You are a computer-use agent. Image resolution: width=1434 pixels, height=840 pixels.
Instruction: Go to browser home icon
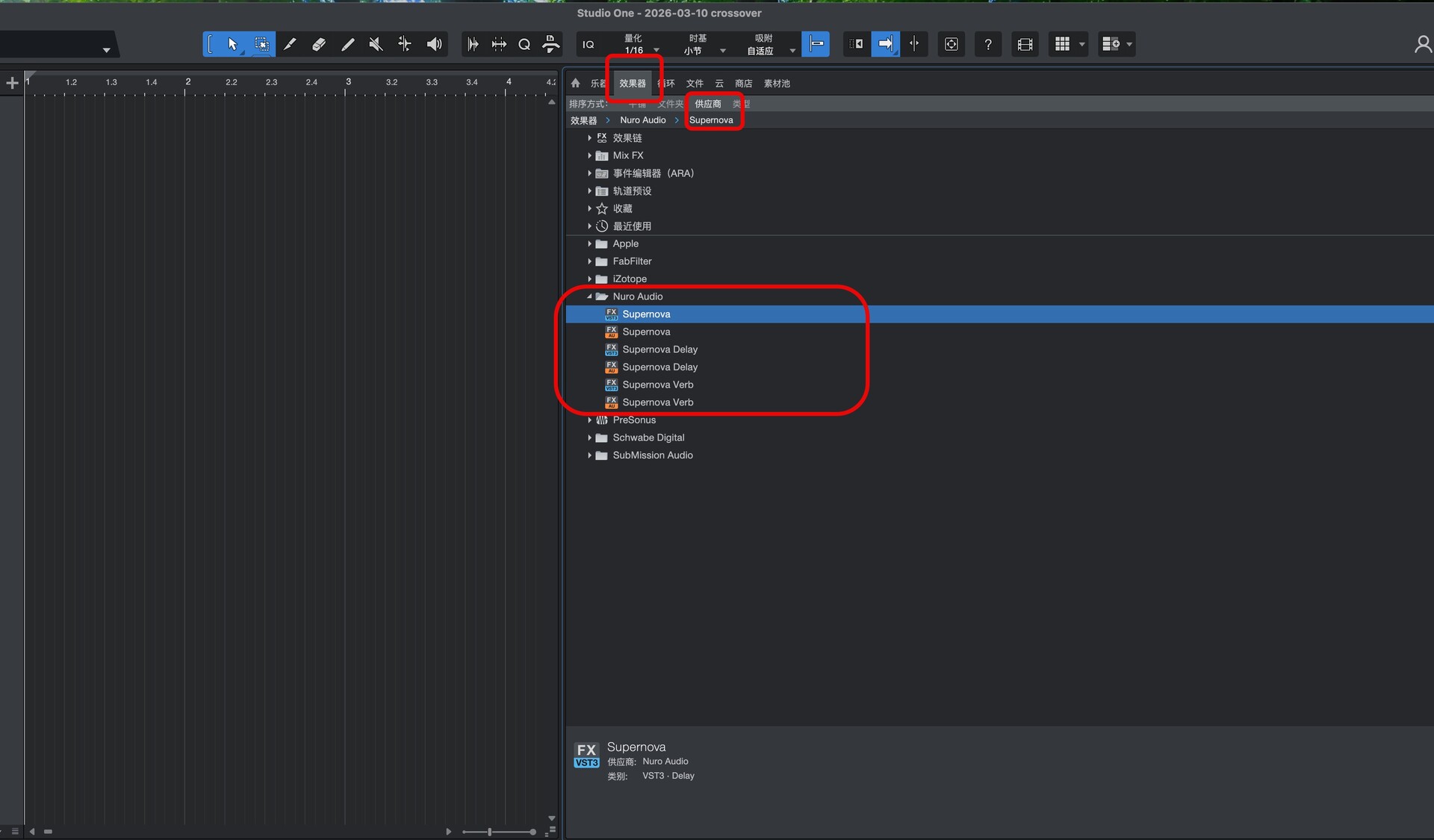click(575, 83)
